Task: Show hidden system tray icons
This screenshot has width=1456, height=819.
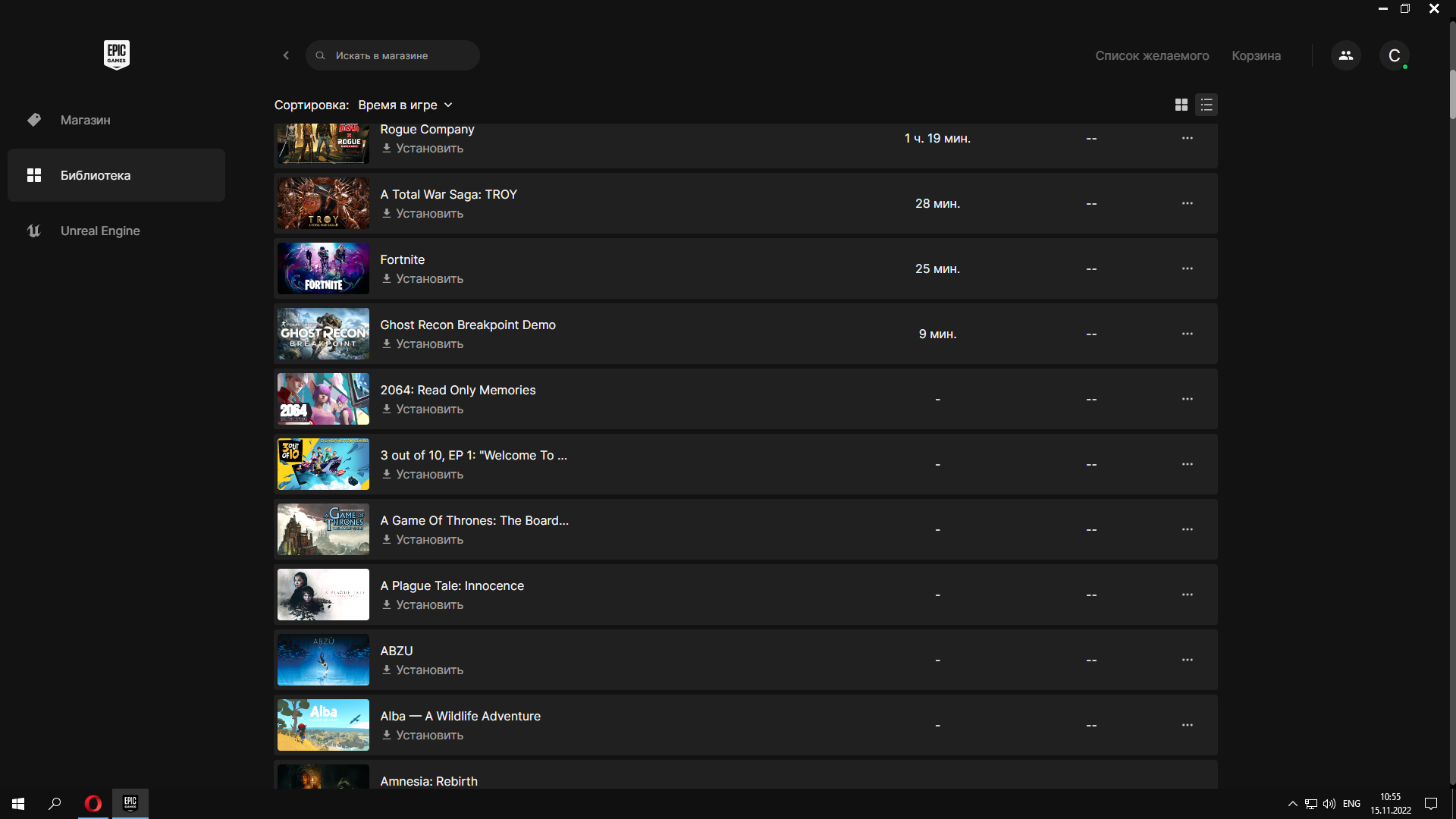Action: coord(1292,804)
